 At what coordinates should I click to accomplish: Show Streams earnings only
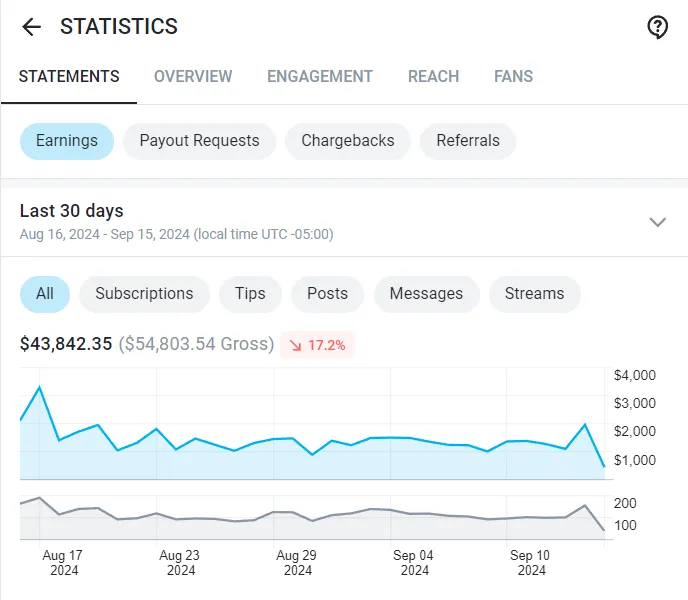[534, 294]
